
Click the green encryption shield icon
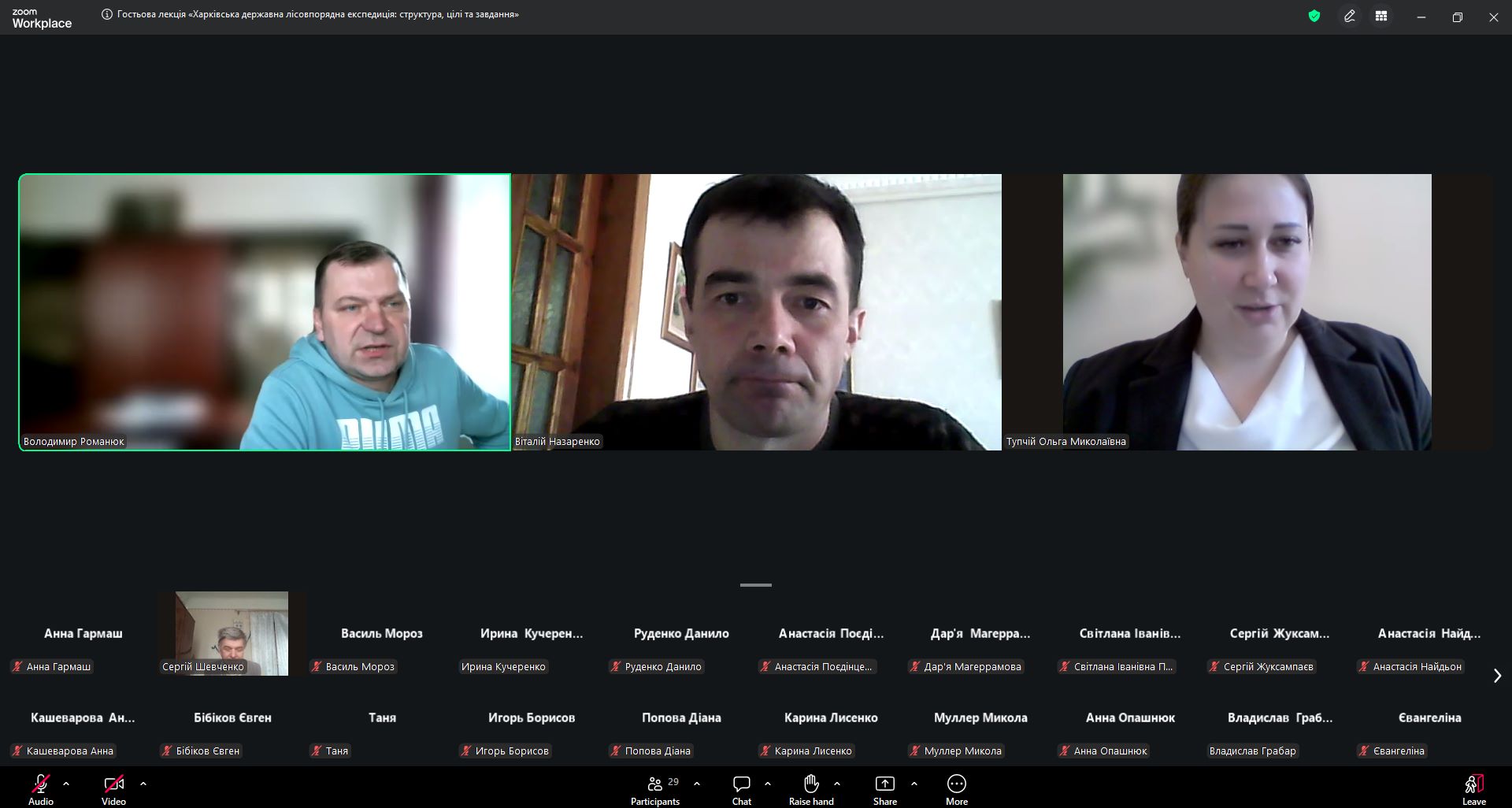[1314, 16]
